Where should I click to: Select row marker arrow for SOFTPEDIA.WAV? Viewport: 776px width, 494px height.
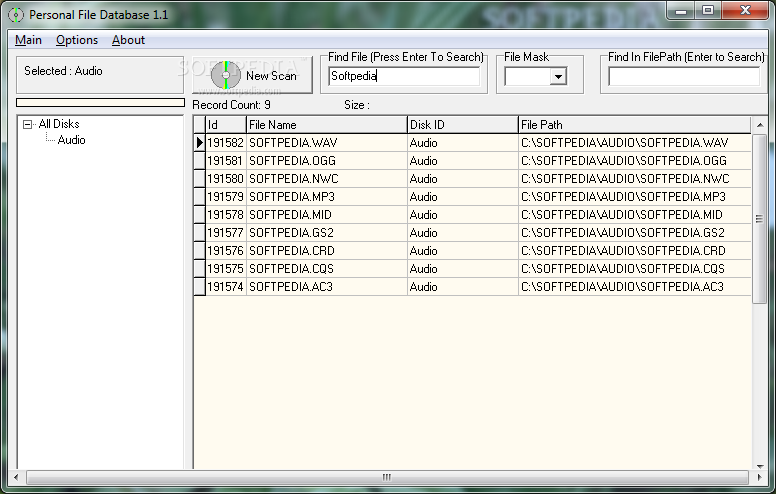click(x=199, y=143)
